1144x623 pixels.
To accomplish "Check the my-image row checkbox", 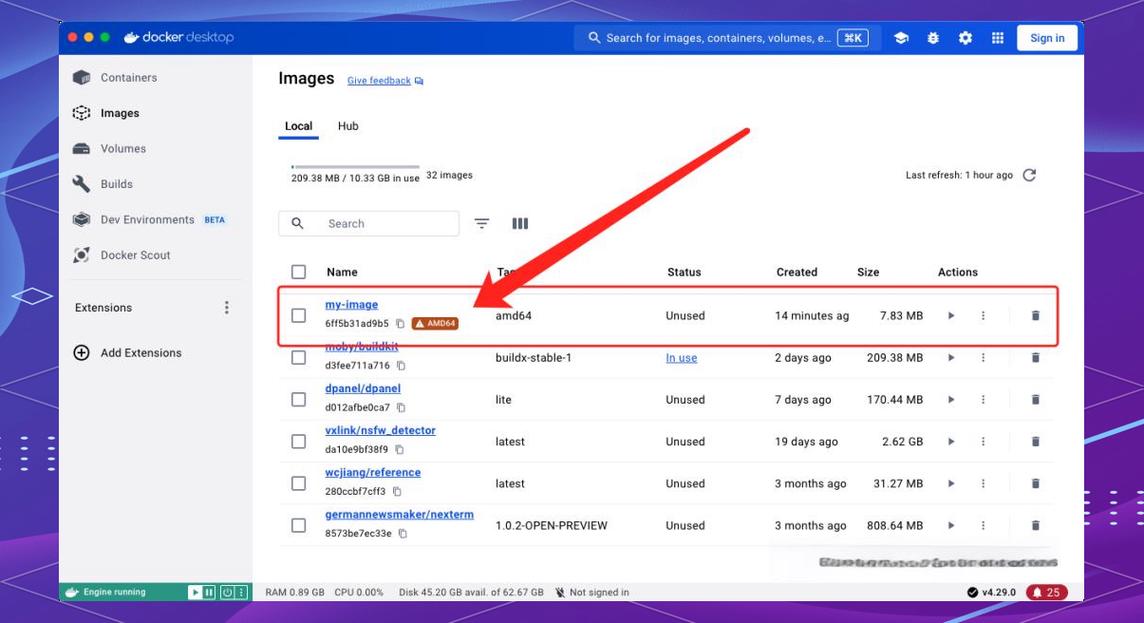I will click(298, 315).
